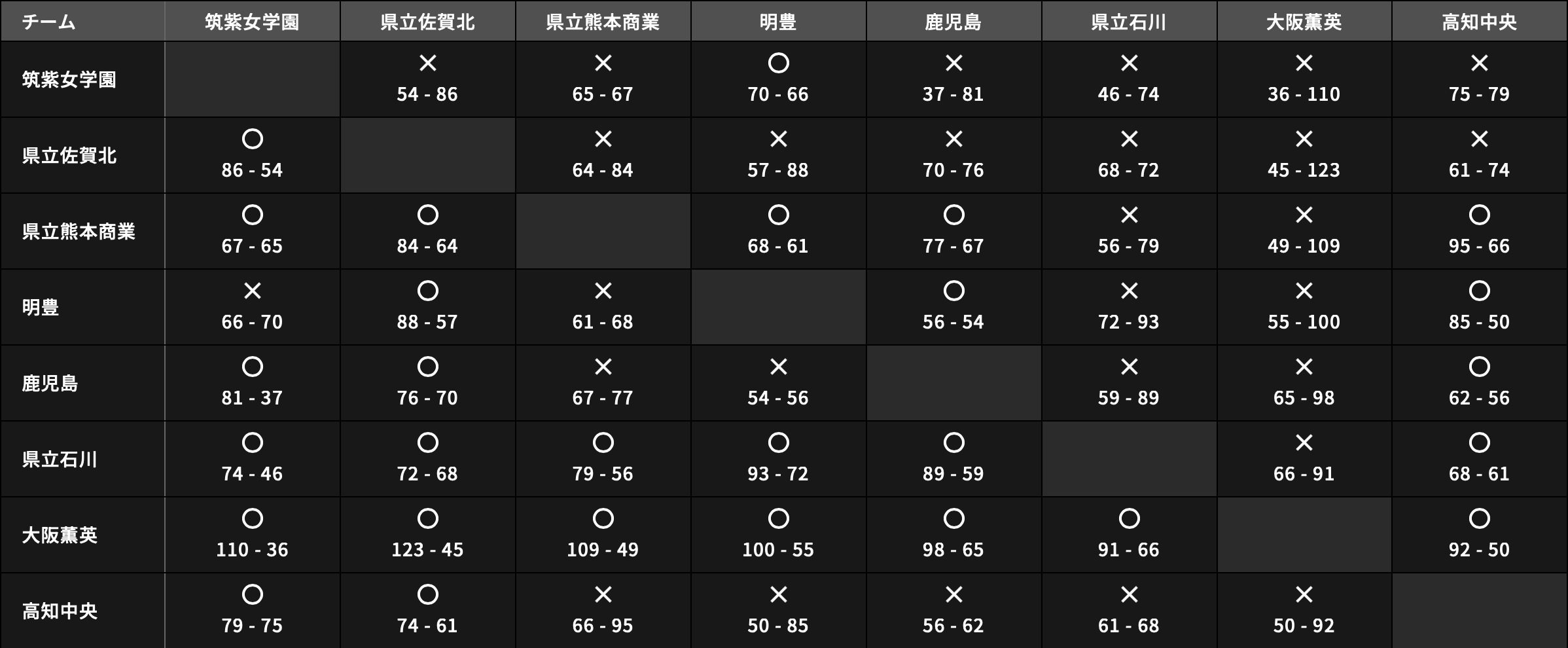Click the 明豊 column header

click(x=778, y=22)
